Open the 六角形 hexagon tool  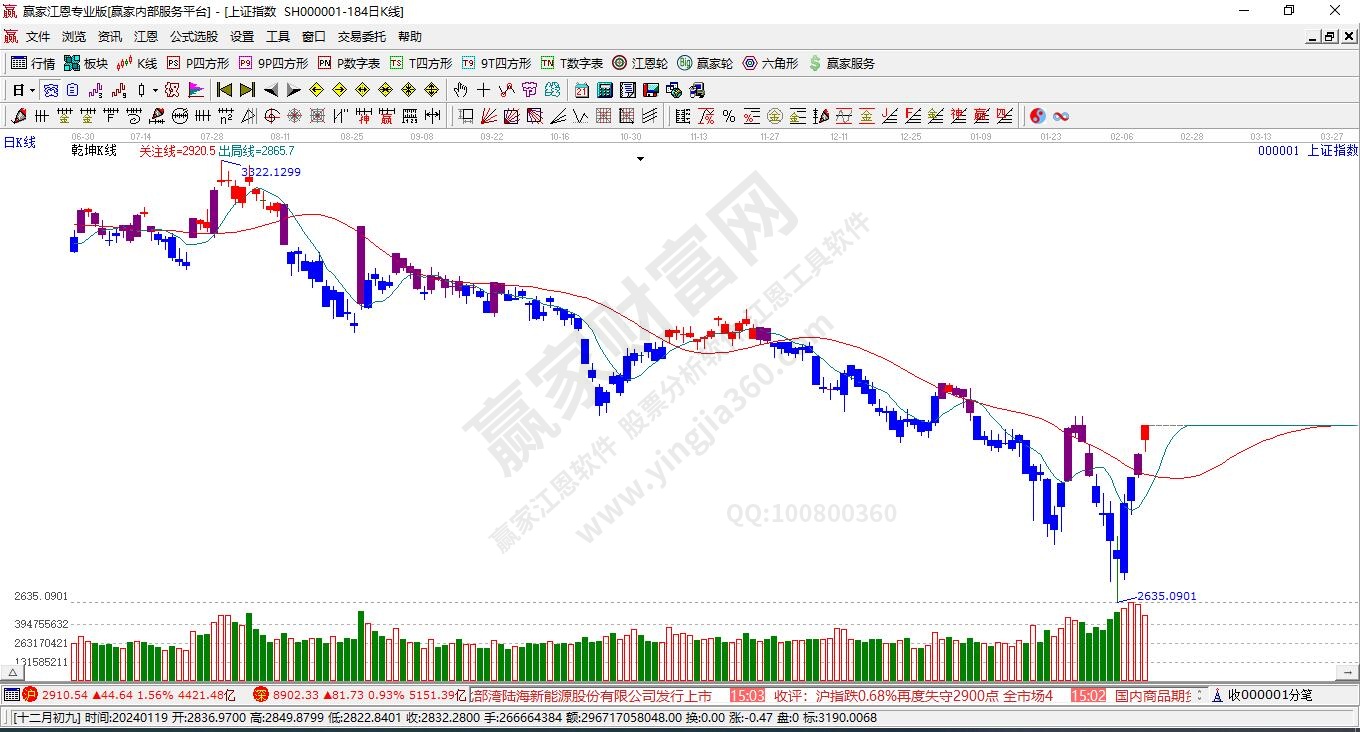click(x=770, y=63)
